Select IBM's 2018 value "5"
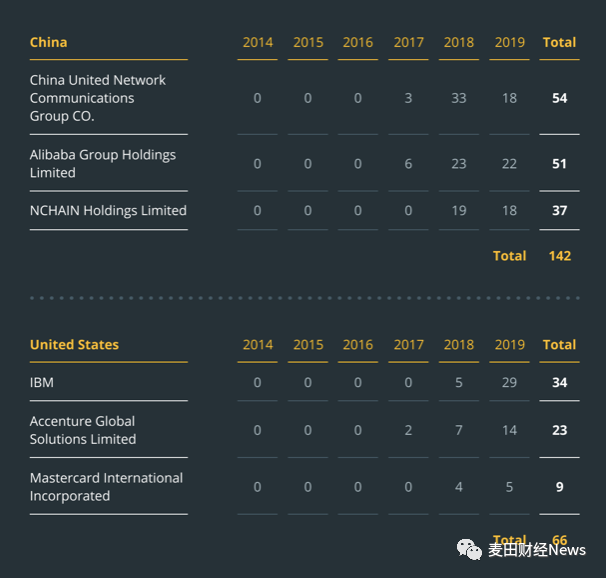This screenshot has width=606, height=578. [459, 382]
